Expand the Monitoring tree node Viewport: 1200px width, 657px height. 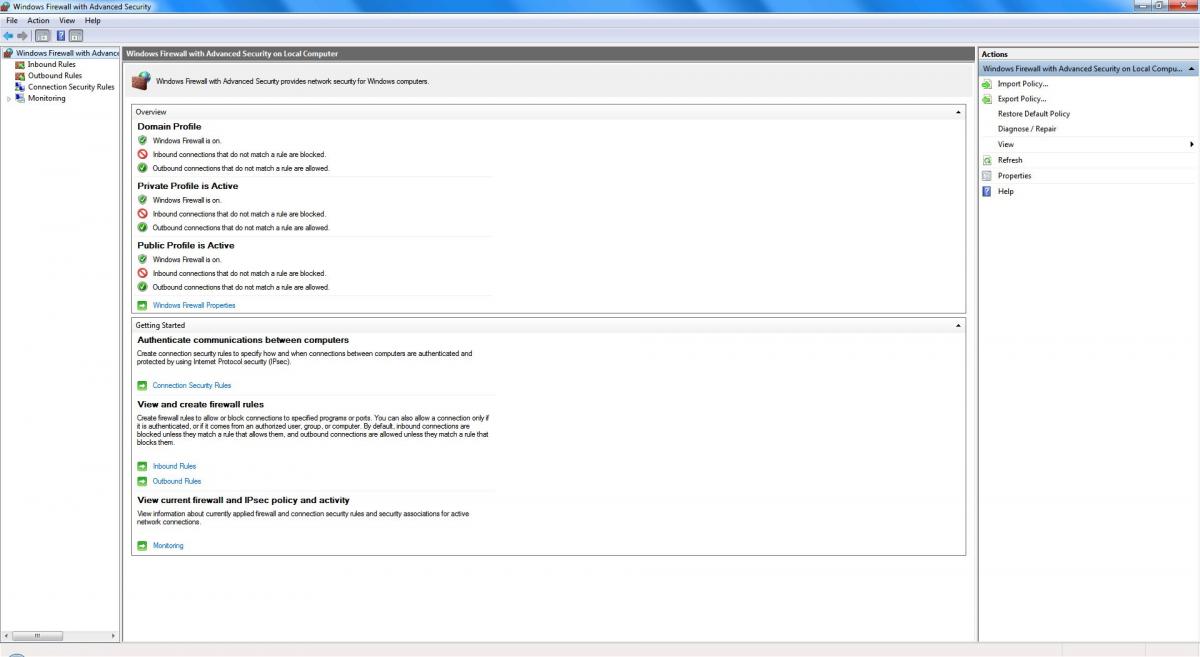coord(8,99)
